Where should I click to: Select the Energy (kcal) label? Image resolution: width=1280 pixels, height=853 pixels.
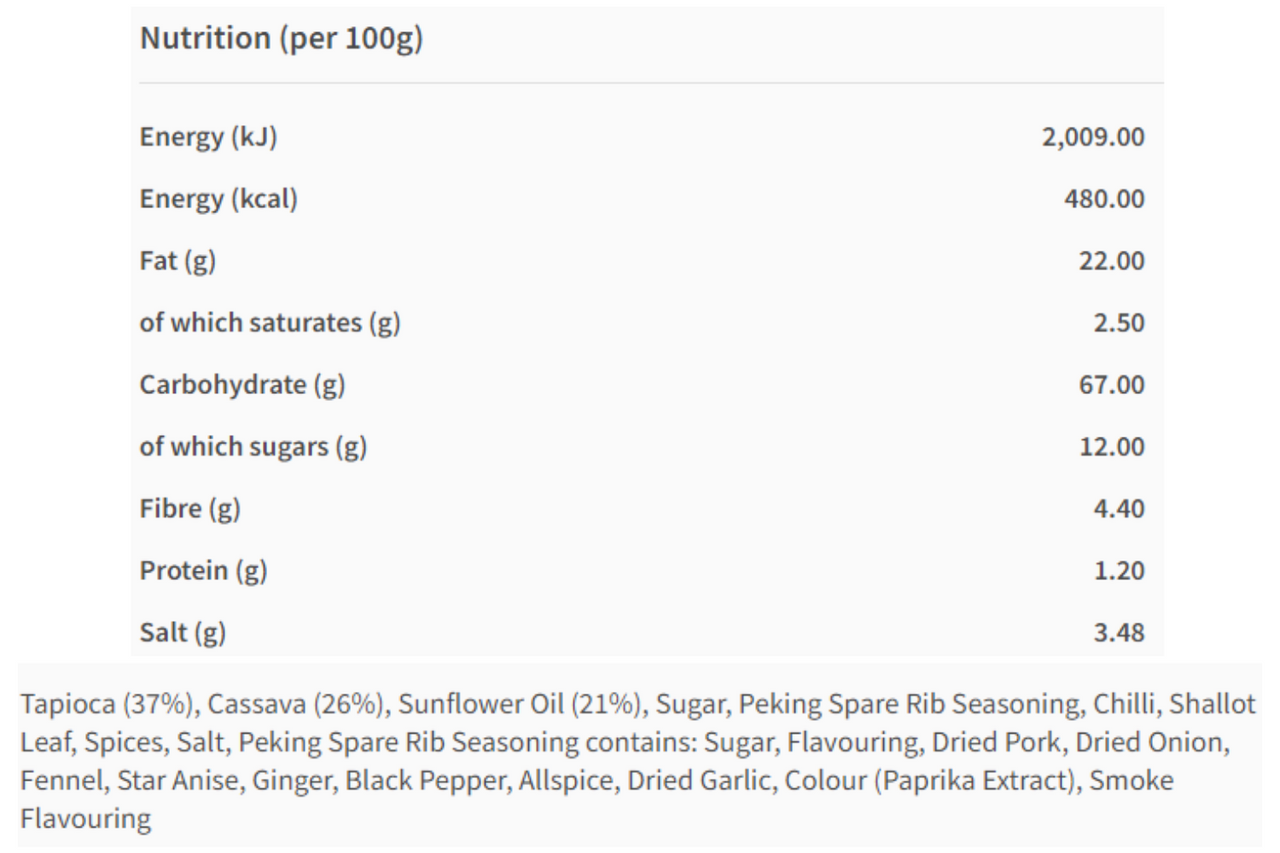pos(219,199)
